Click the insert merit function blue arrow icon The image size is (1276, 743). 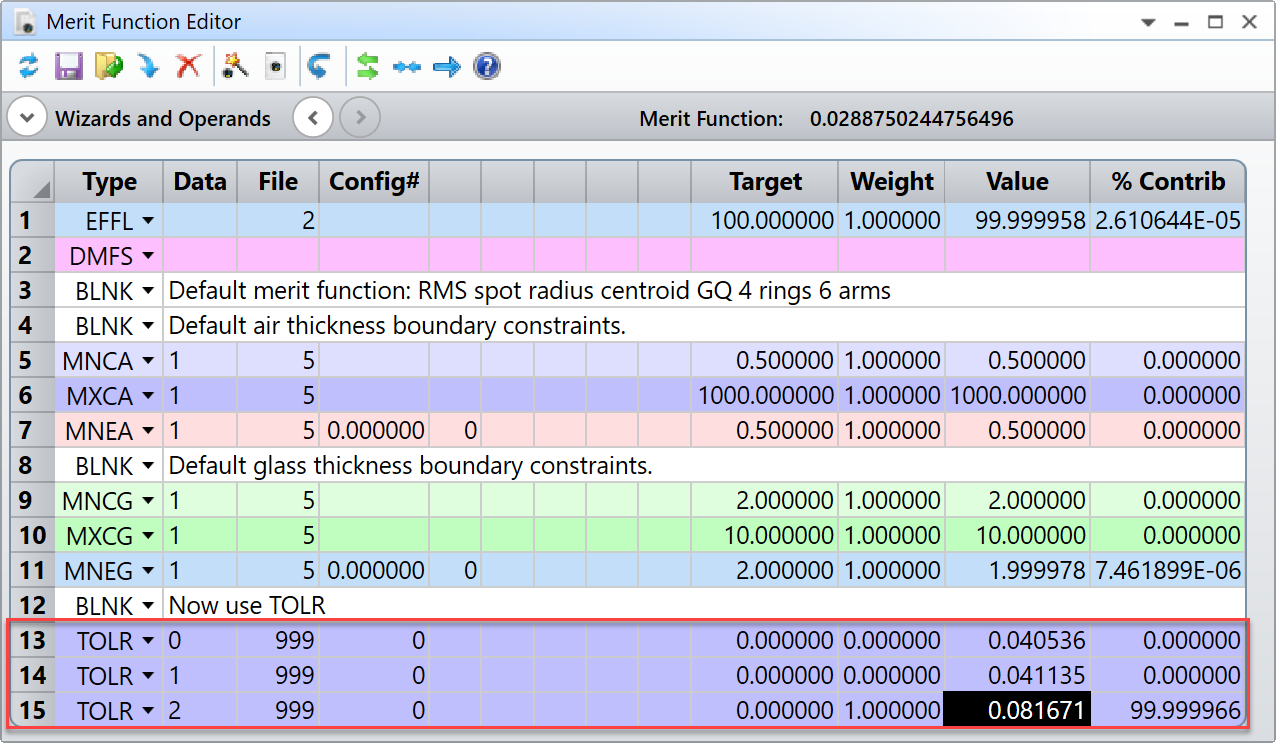coord(148,67)
